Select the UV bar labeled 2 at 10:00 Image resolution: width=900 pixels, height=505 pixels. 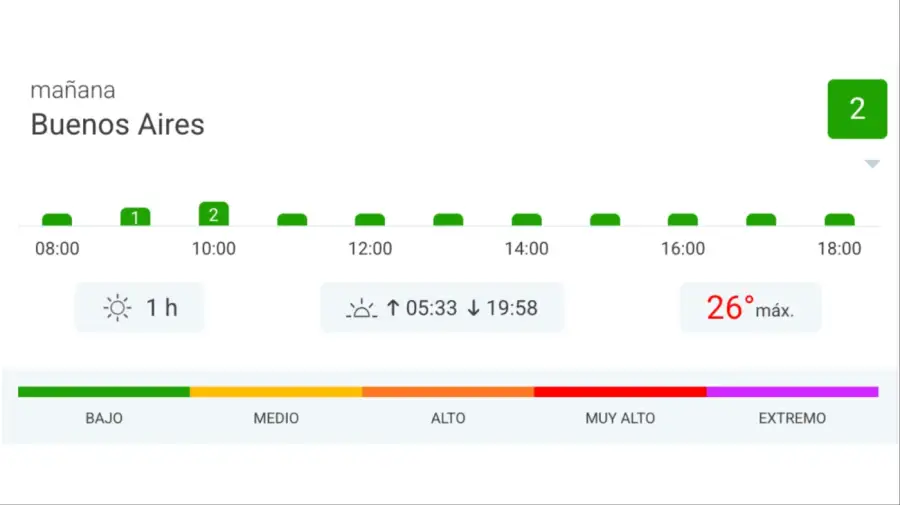pyautogui.click(x=213, y=214)
